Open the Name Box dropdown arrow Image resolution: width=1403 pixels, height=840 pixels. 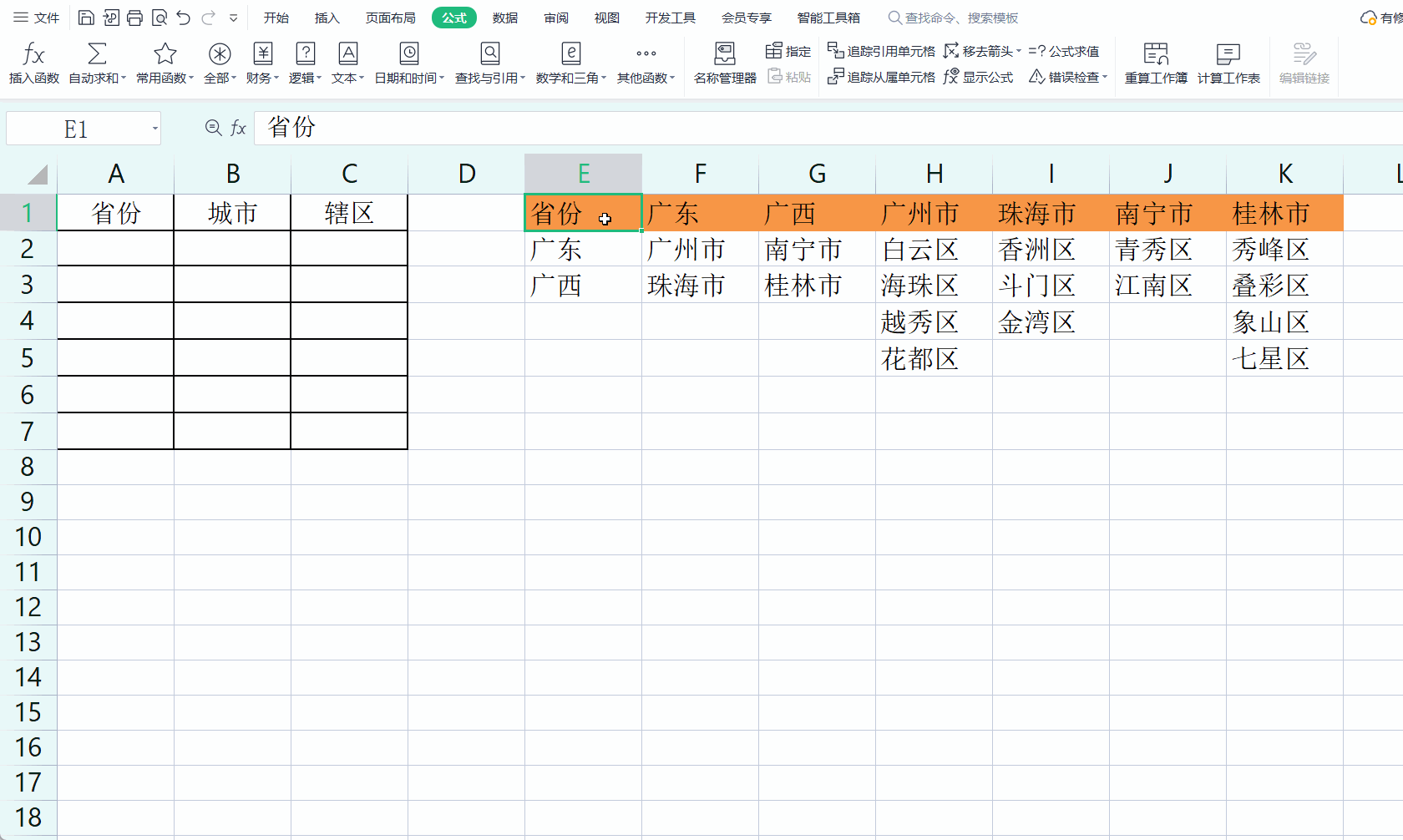pyautogui.click(x=154, y=129)
